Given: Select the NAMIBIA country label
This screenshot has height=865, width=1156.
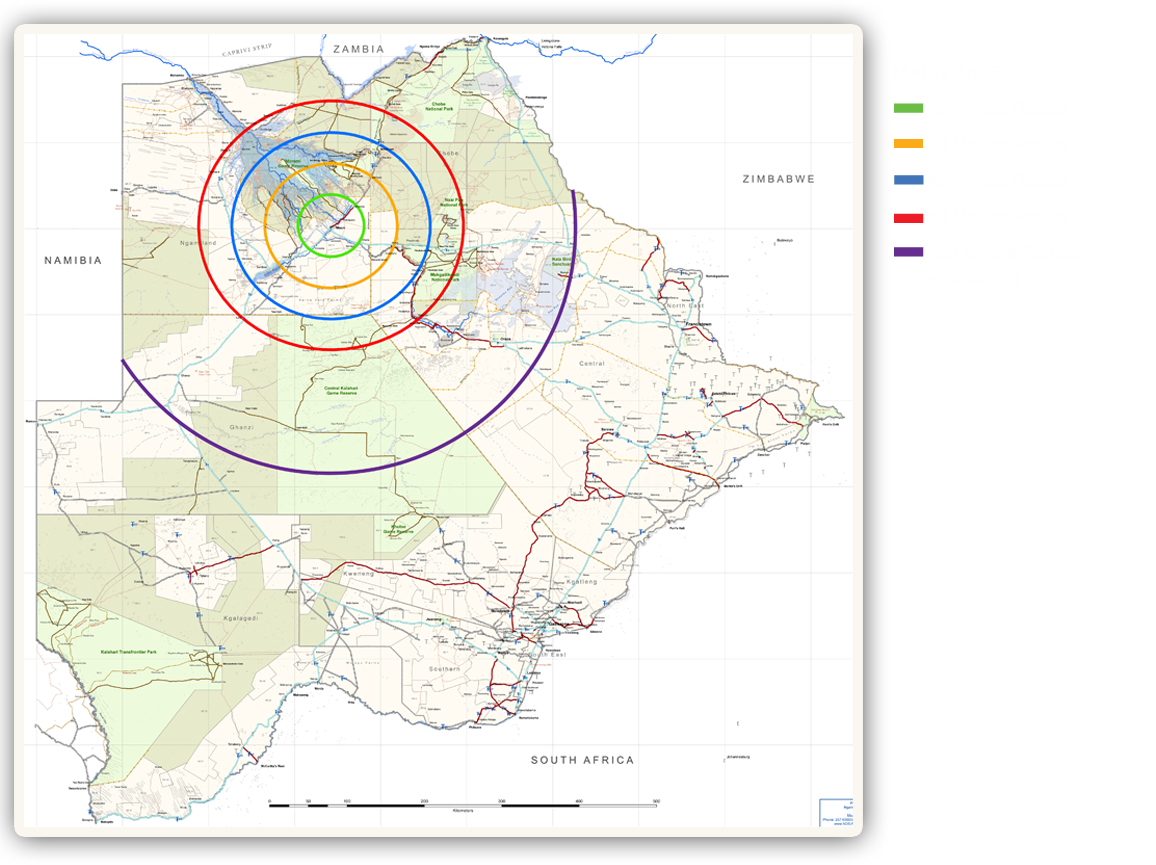Looking at the screenshot, I should point(73,260).
